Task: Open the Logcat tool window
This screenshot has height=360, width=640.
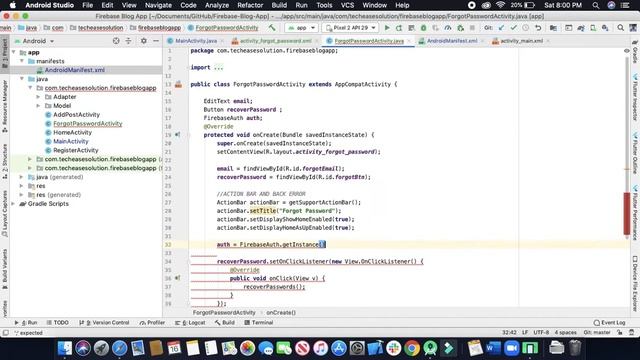Action: coord(190,322)
